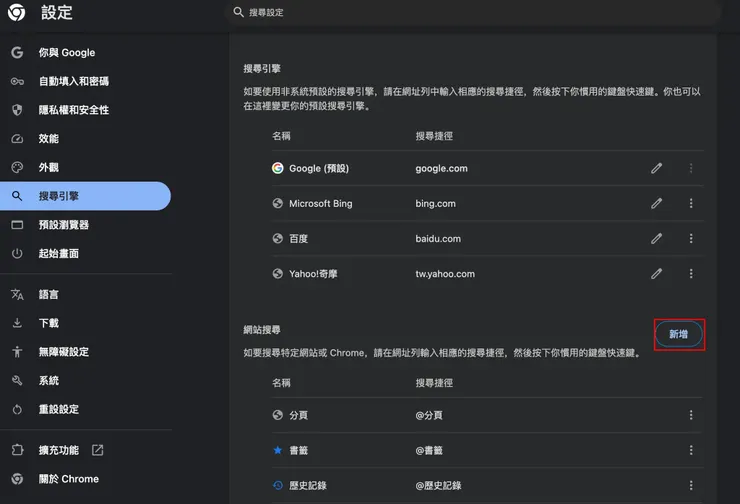
Task: Click the tw.yahoo.com shortcut text
Action: coord(445,274)
